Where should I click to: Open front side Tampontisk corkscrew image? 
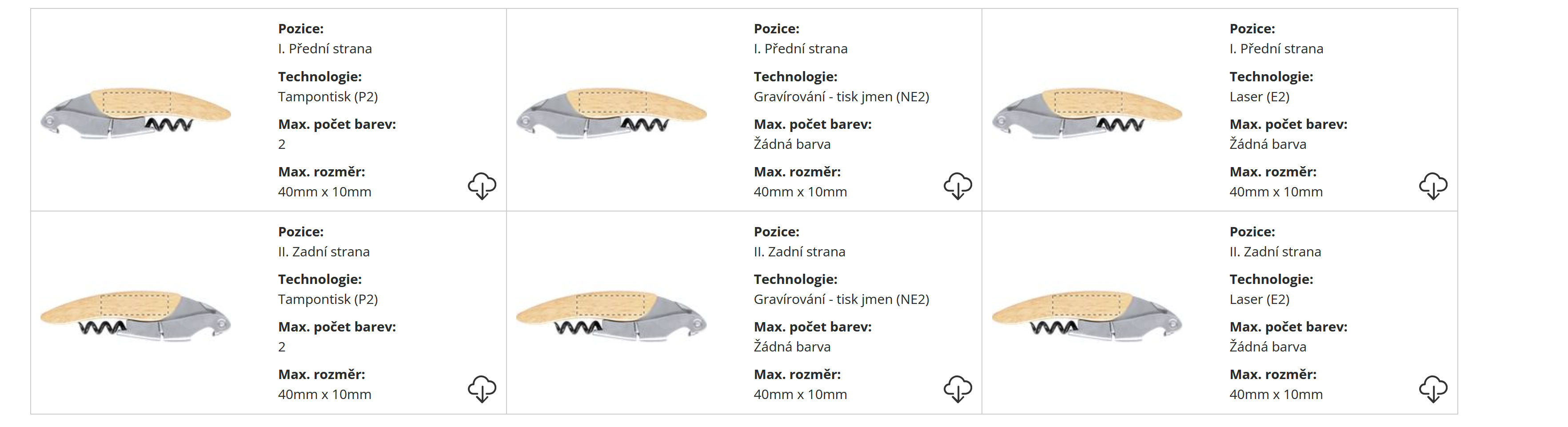[x=136, y=113]
